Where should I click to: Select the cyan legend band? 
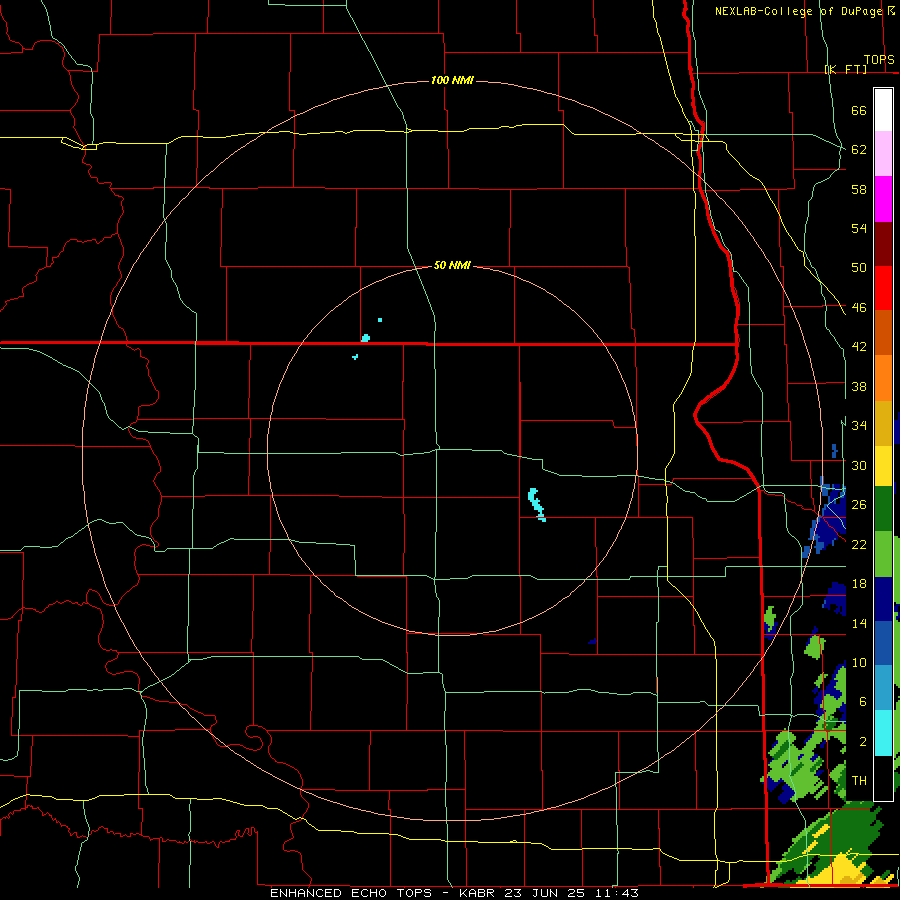pos(883,732)
